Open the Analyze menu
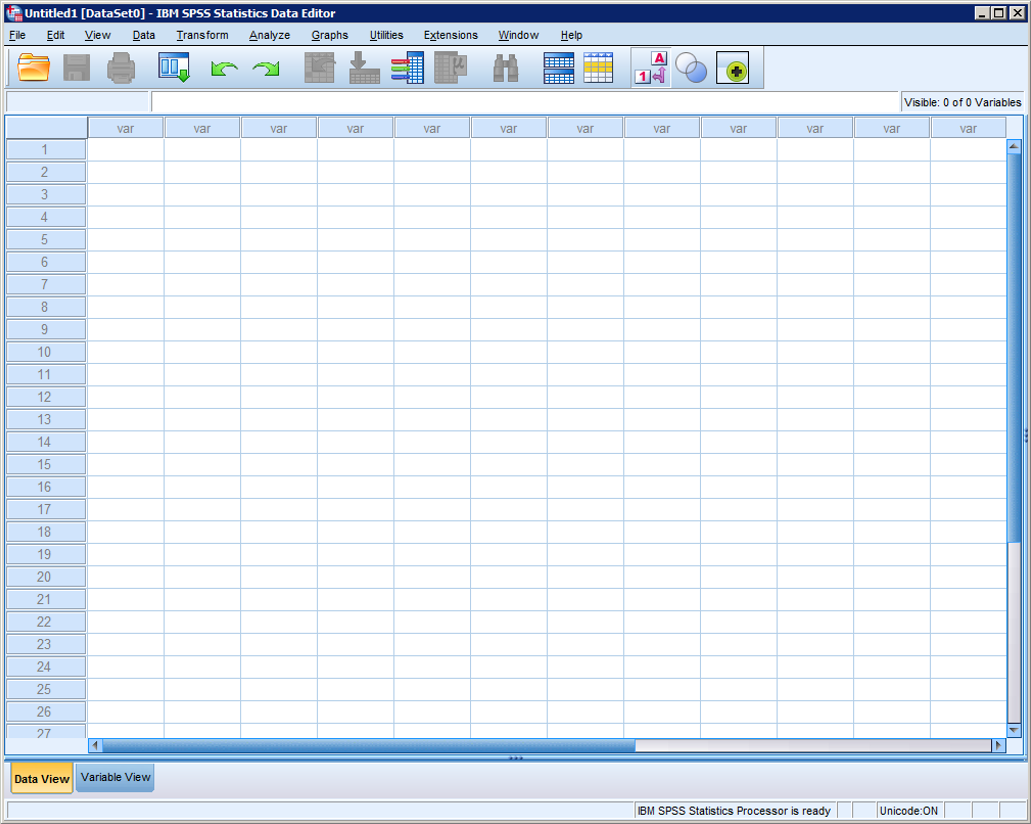This screenshot has width=1031, height=824. coord(269,35)
